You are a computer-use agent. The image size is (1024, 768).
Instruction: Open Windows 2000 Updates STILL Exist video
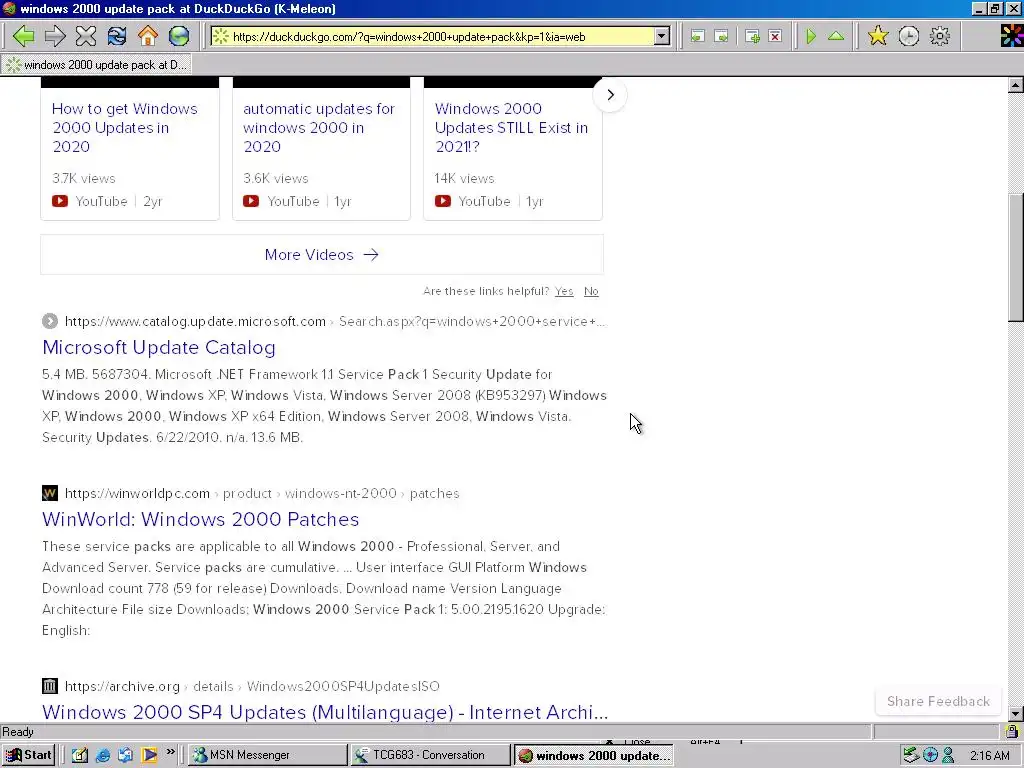511,127
